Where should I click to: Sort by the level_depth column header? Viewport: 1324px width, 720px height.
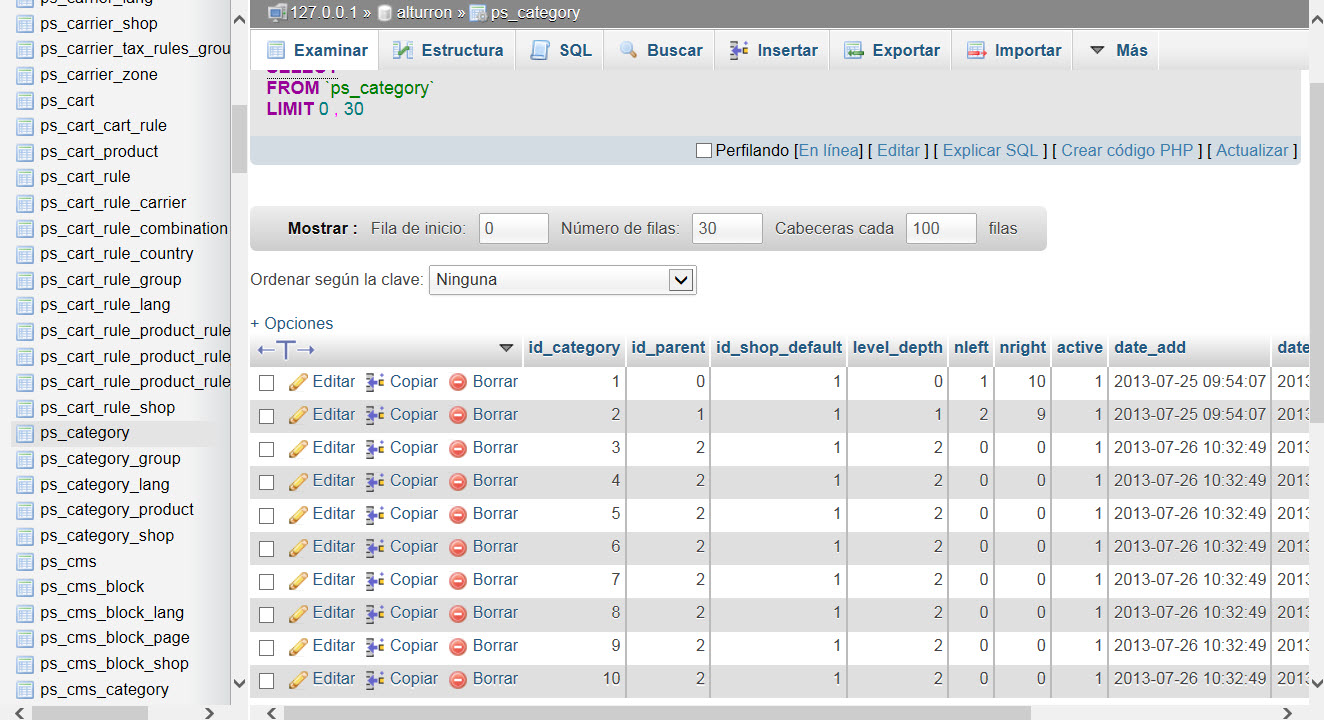coord(898,348)
